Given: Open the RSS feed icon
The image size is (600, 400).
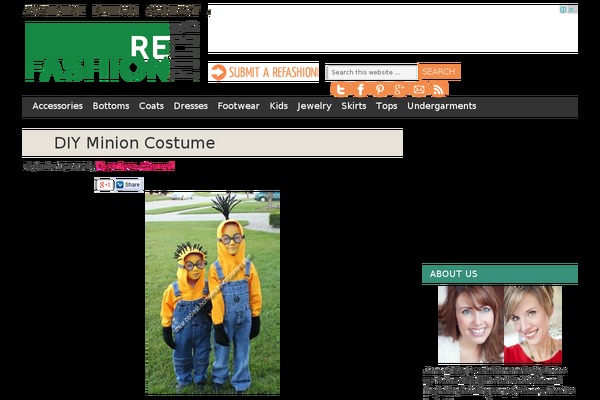Looking at the screenshot, I should tap(439, 90).
